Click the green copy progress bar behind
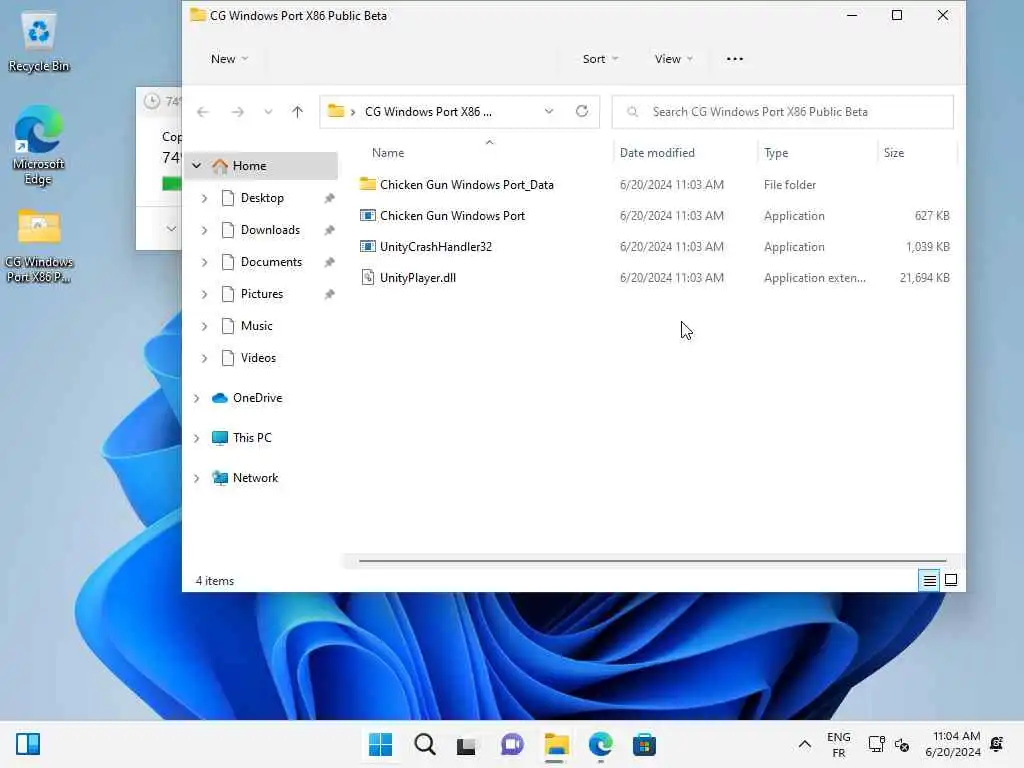Viewport: 1024px width, 768px height. pyautogui.click(x=171, y=184)
